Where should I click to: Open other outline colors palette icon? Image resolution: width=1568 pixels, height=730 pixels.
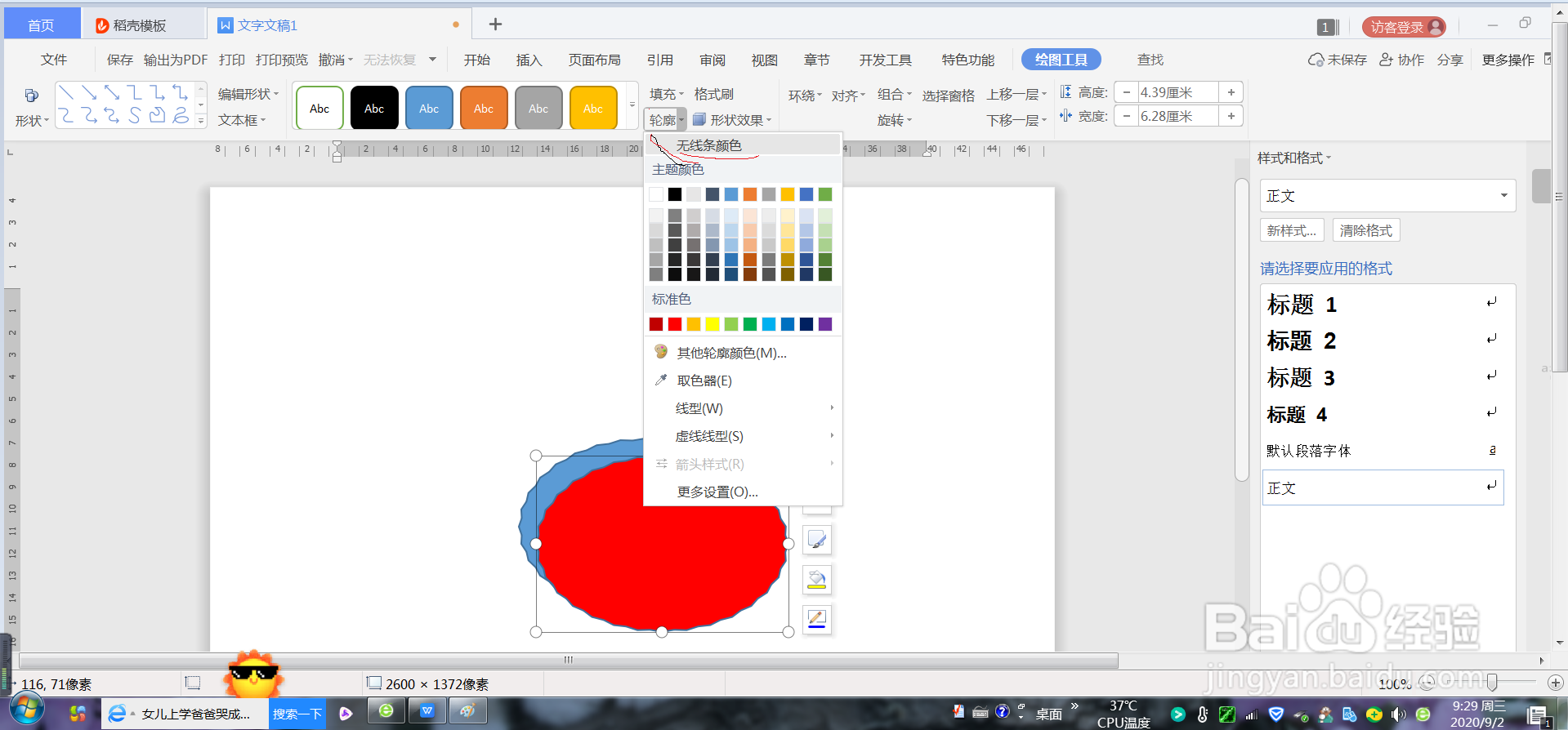tap(661, 352)
